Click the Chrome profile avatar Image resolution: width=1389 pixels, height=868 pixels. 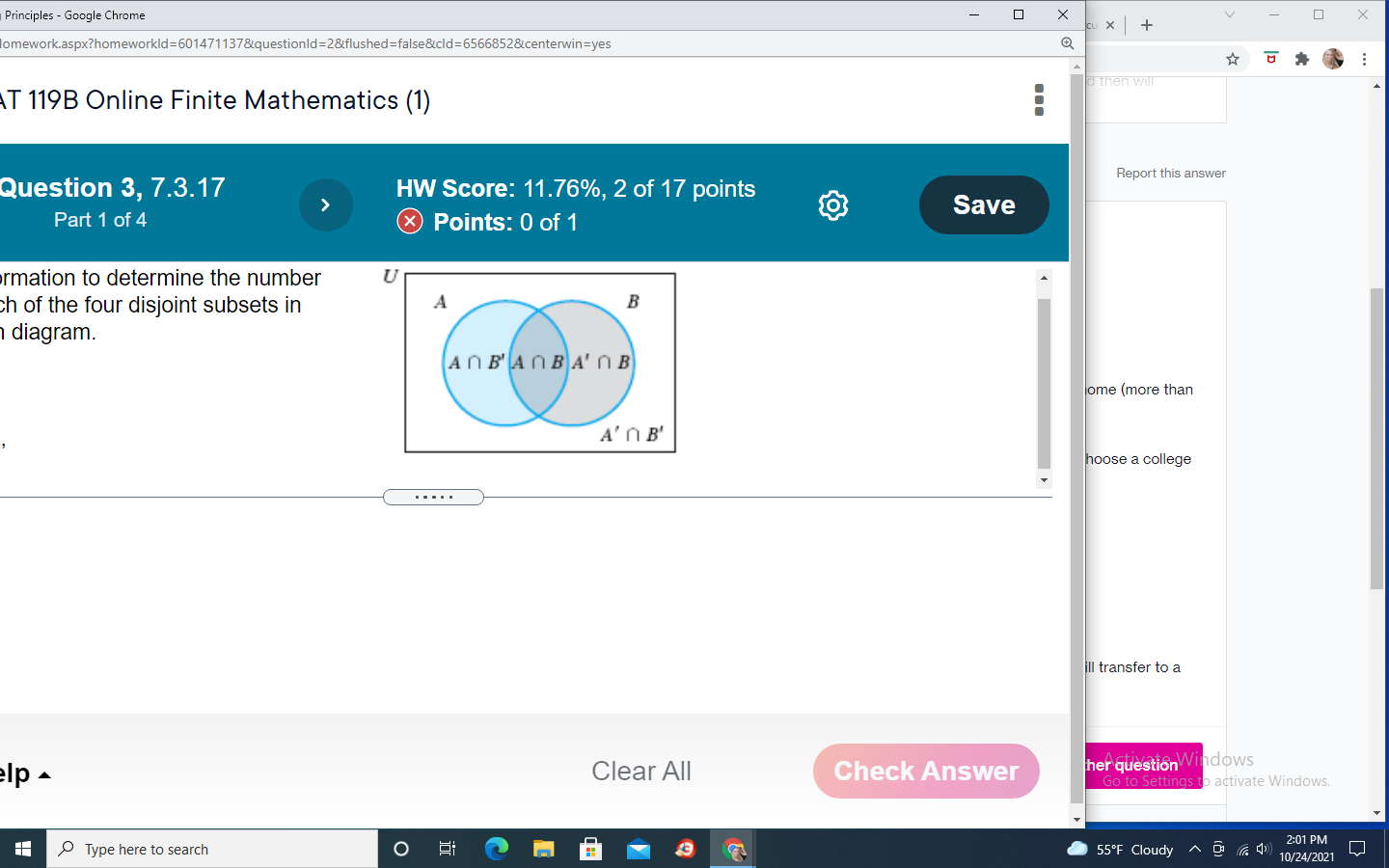(x=1332, y=59)
